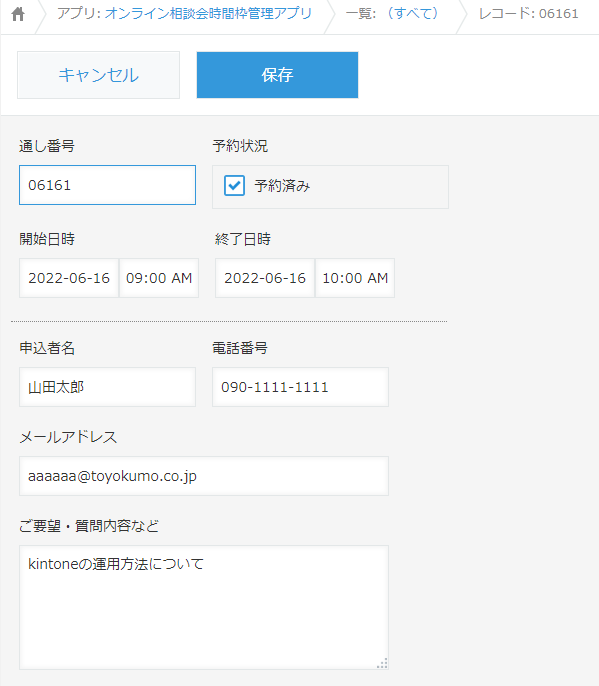Image resolution: width=599 pixels, height=686 pixels.
Task: Select the レコード: 06161 breadcrumb item
Action: tap(528, 14)
